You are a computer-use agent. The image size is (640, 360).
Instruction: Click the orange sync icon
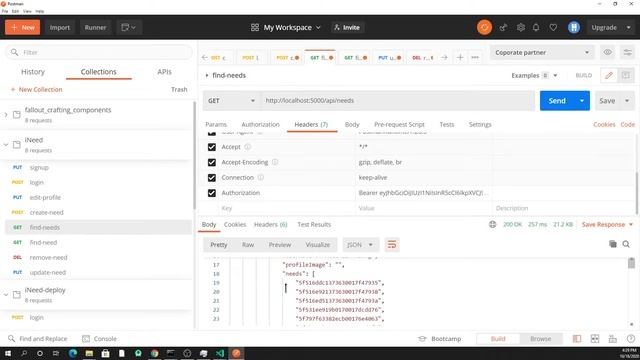(x=484, y=27)
